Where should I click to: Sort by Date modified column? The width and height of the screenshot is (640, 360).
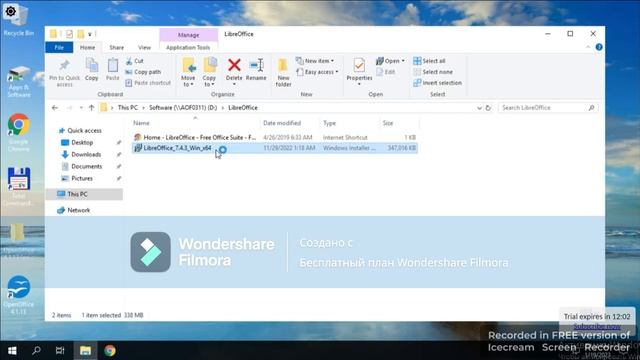282,123
